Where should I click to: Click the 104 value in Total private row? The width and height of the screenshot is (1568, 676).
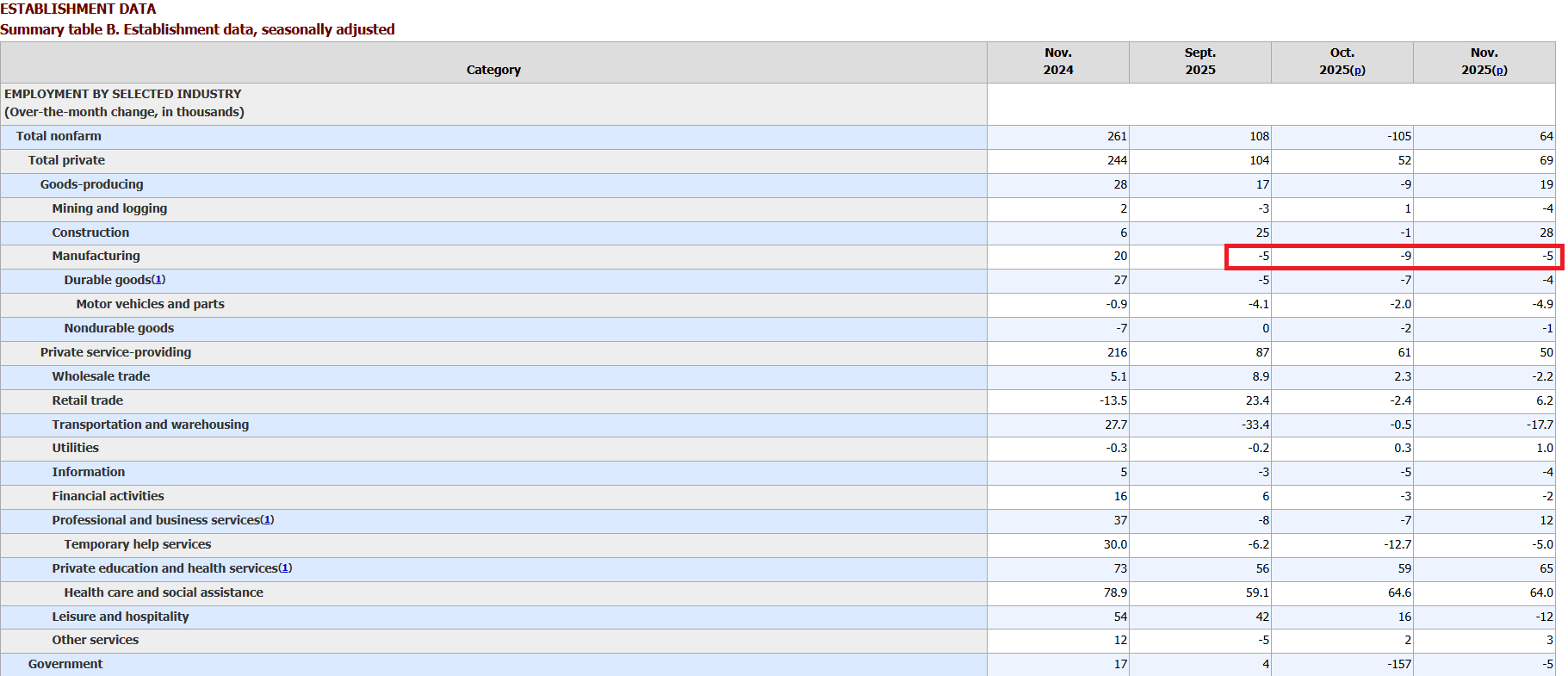click(x=1259, y=160)
